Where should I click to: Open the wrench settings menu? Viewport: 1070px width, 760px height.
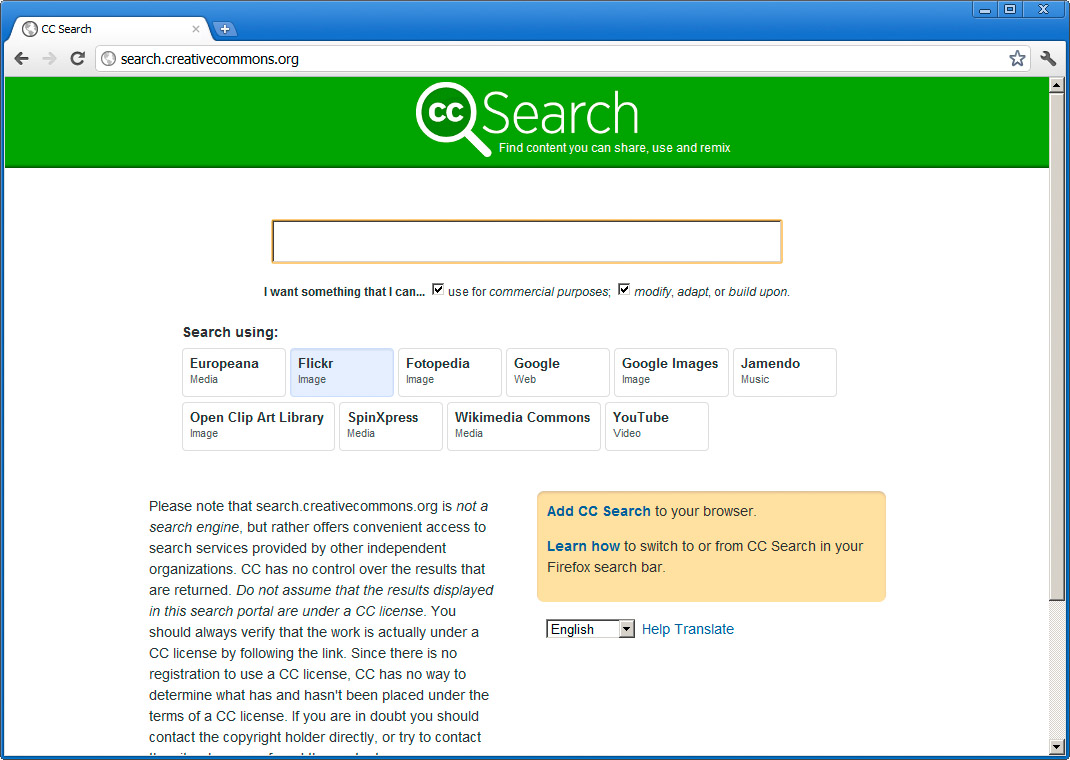[x=1048, y=59]
